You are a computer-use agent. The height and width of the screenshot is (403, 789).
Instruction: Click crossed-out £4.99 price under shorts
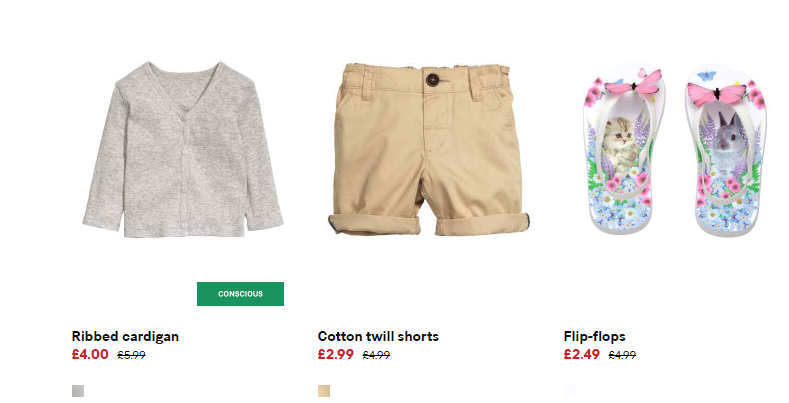tap(376, 355)
